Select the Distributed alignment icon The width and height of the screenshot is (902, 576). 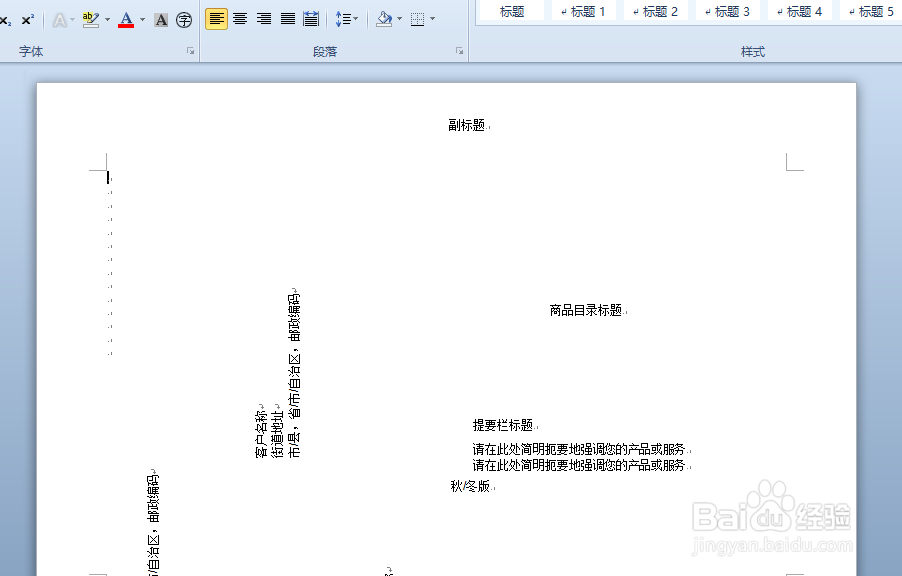pos(309,18)
